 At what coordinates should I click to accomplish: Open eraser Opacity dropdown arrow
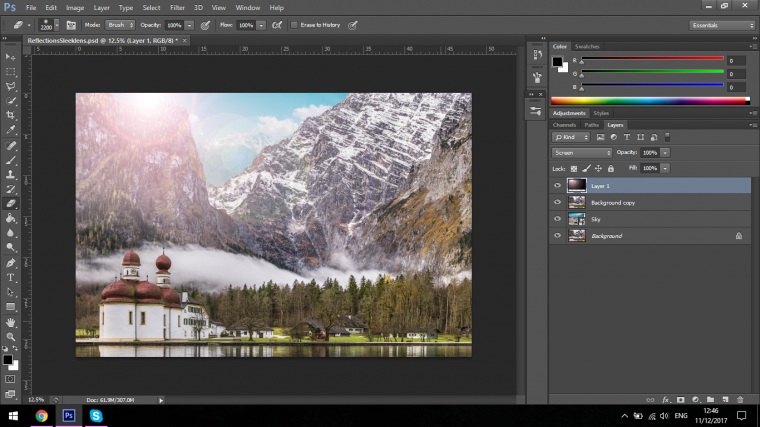pyautogui.click(x=190, y=25)
